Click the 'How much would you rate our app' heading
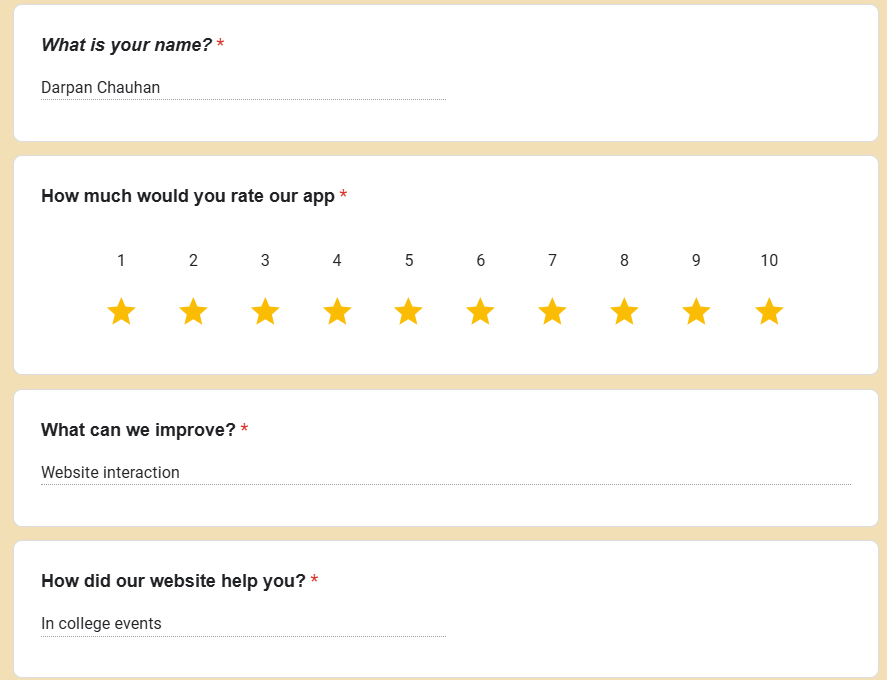 click(188, 196)
